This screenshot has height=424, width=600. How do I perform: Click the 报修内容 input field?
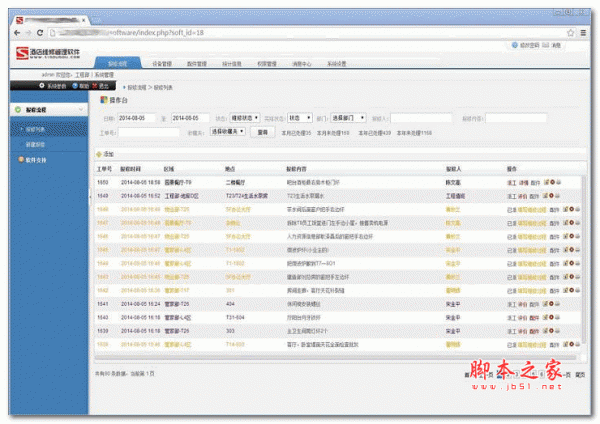point(516,118)
